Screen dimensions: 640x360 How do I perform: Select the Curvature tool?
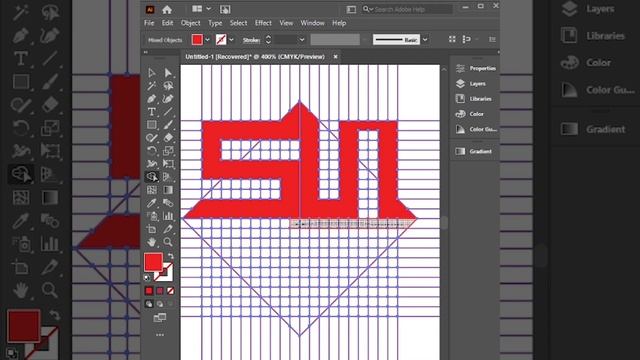(168, 99)
